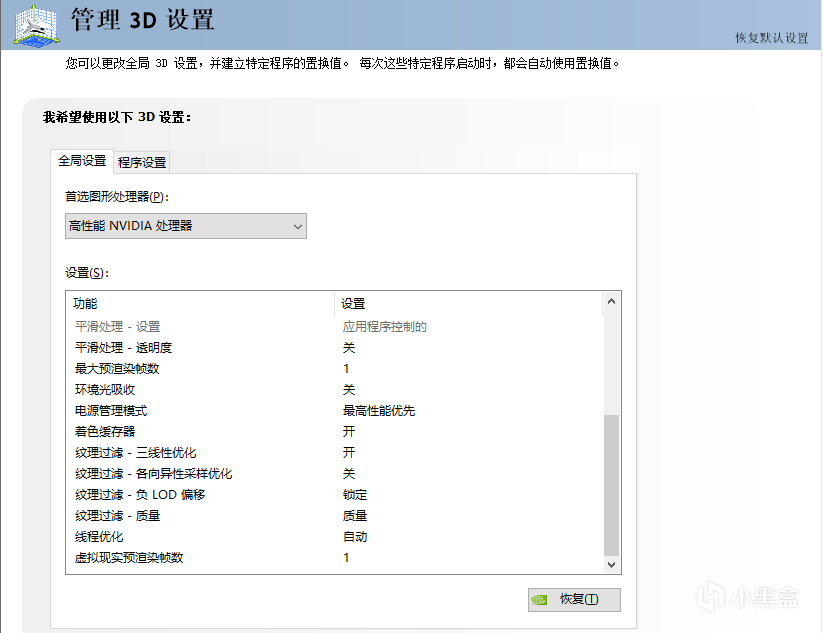Image resolution: width=823 pixels, height=633 pixels.
Task: Click the 着色缓存器 setting value 开
Action: [349, 432]
